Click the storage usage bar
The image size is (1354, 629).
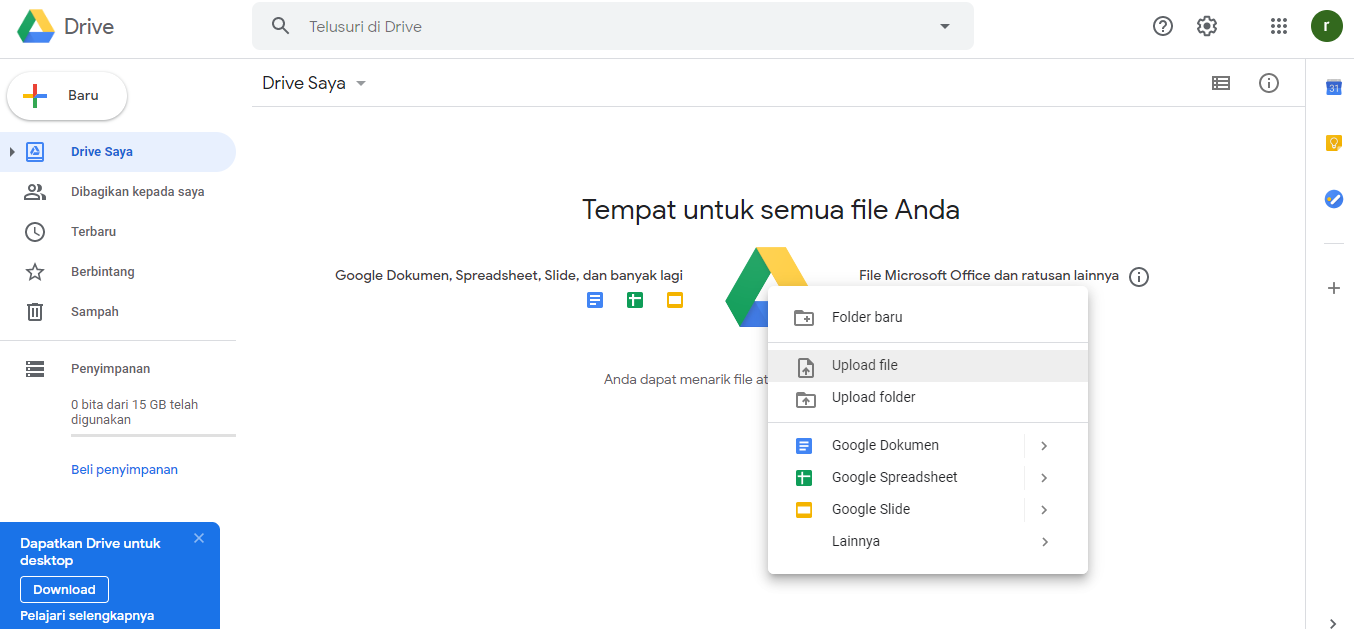[x=153, y=435]
